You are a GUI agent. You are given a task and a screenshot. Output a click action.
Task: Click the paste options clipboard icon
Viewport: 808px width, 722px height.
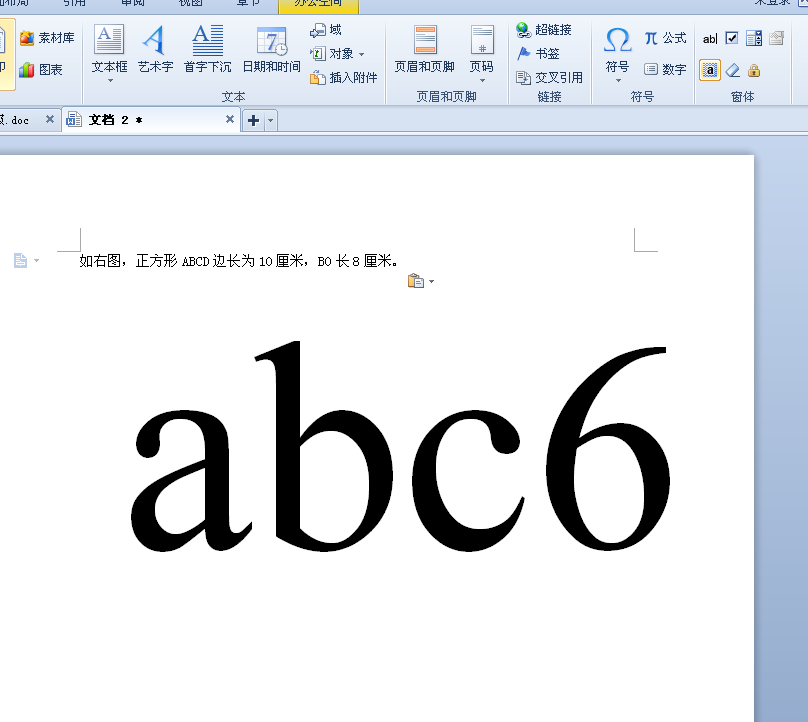pyautogui.click(x=415, y=281)
